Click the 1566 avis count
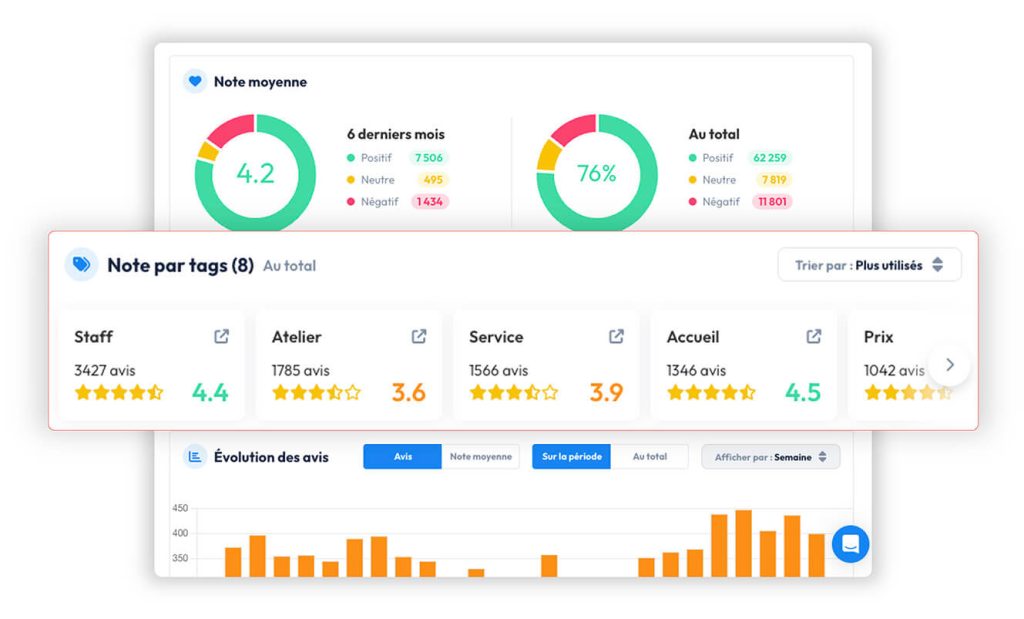1024x619 pixels. tap(498, 370)
